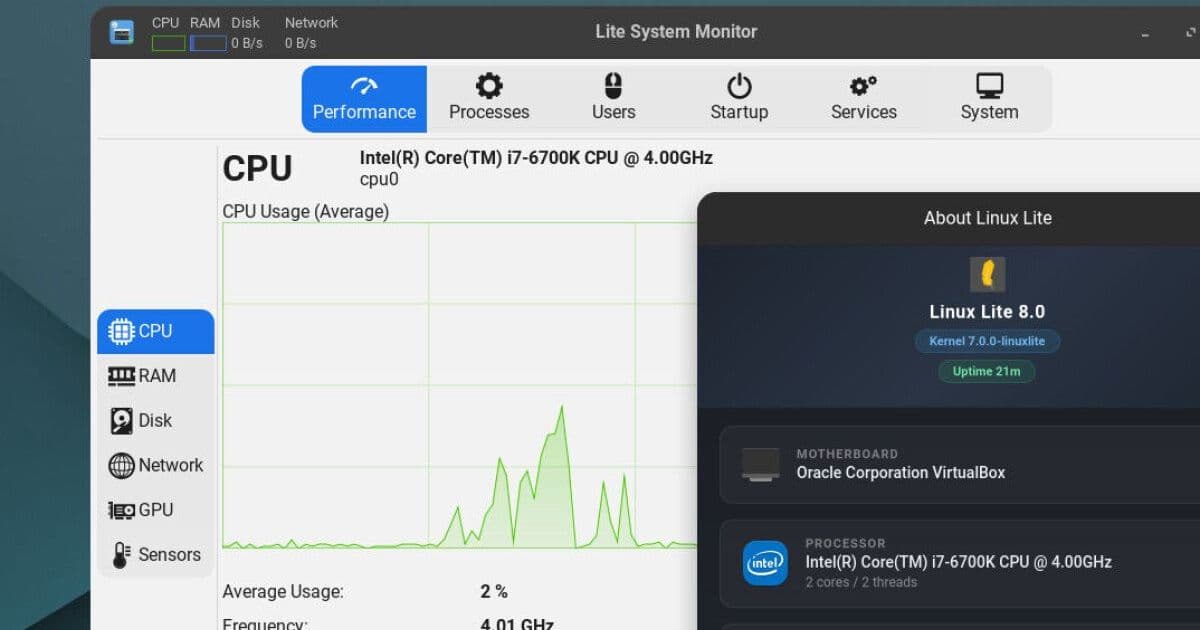This screenshot has height=630, width=1200.
Task: Click the hard disk sidebar icon
Action: pos(121,421)
